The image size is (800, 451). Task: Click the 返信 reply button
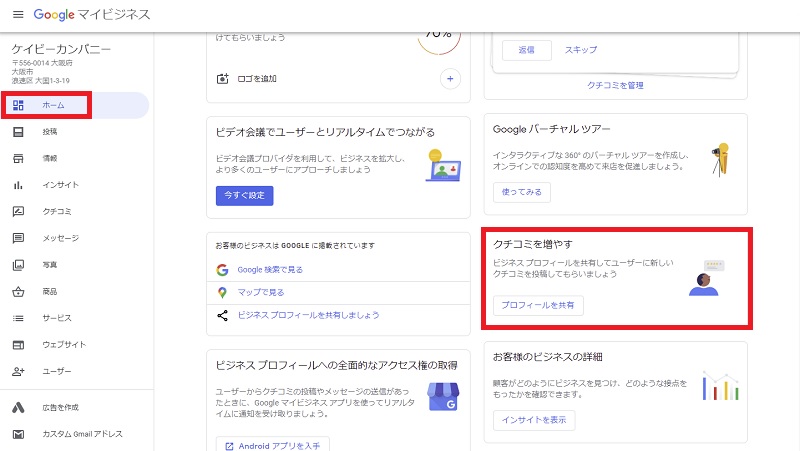(x=527, y=50)
